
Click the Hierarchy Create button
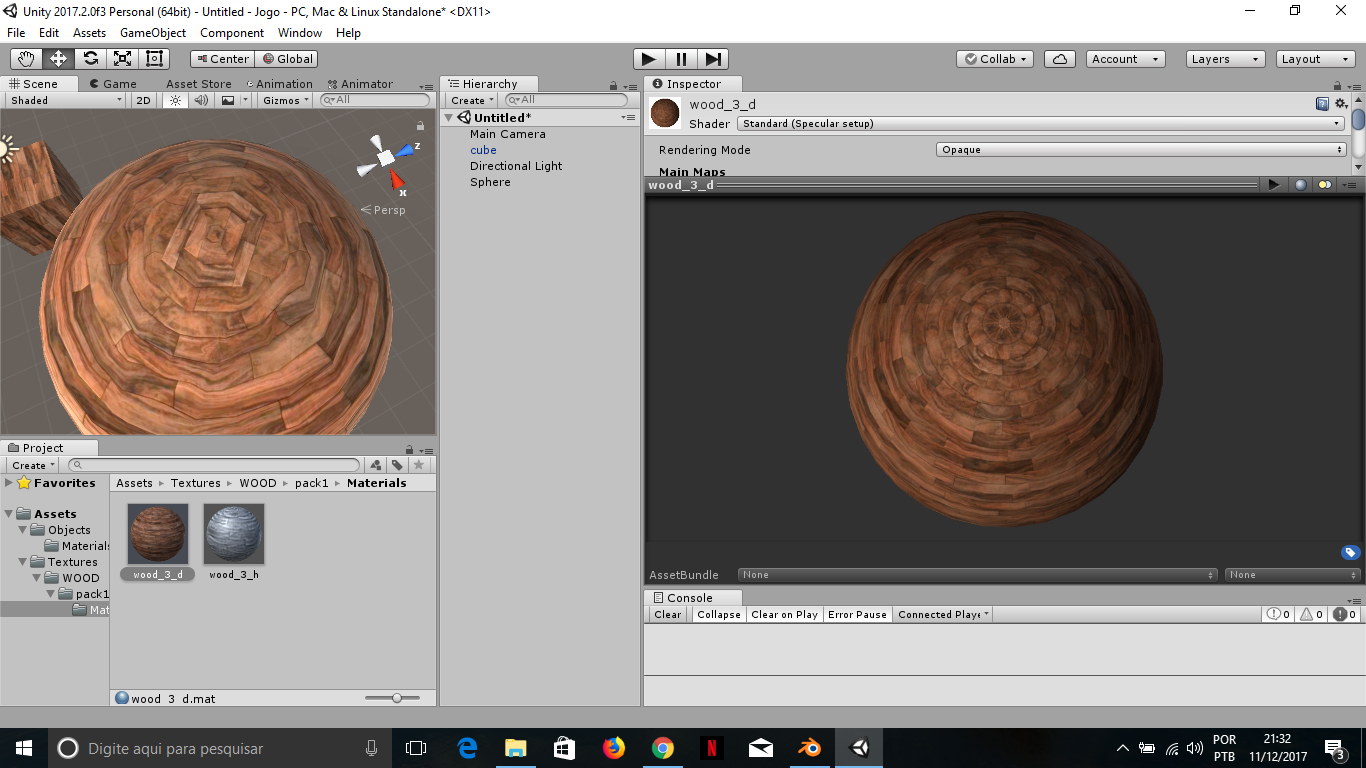tap(471, 100)
